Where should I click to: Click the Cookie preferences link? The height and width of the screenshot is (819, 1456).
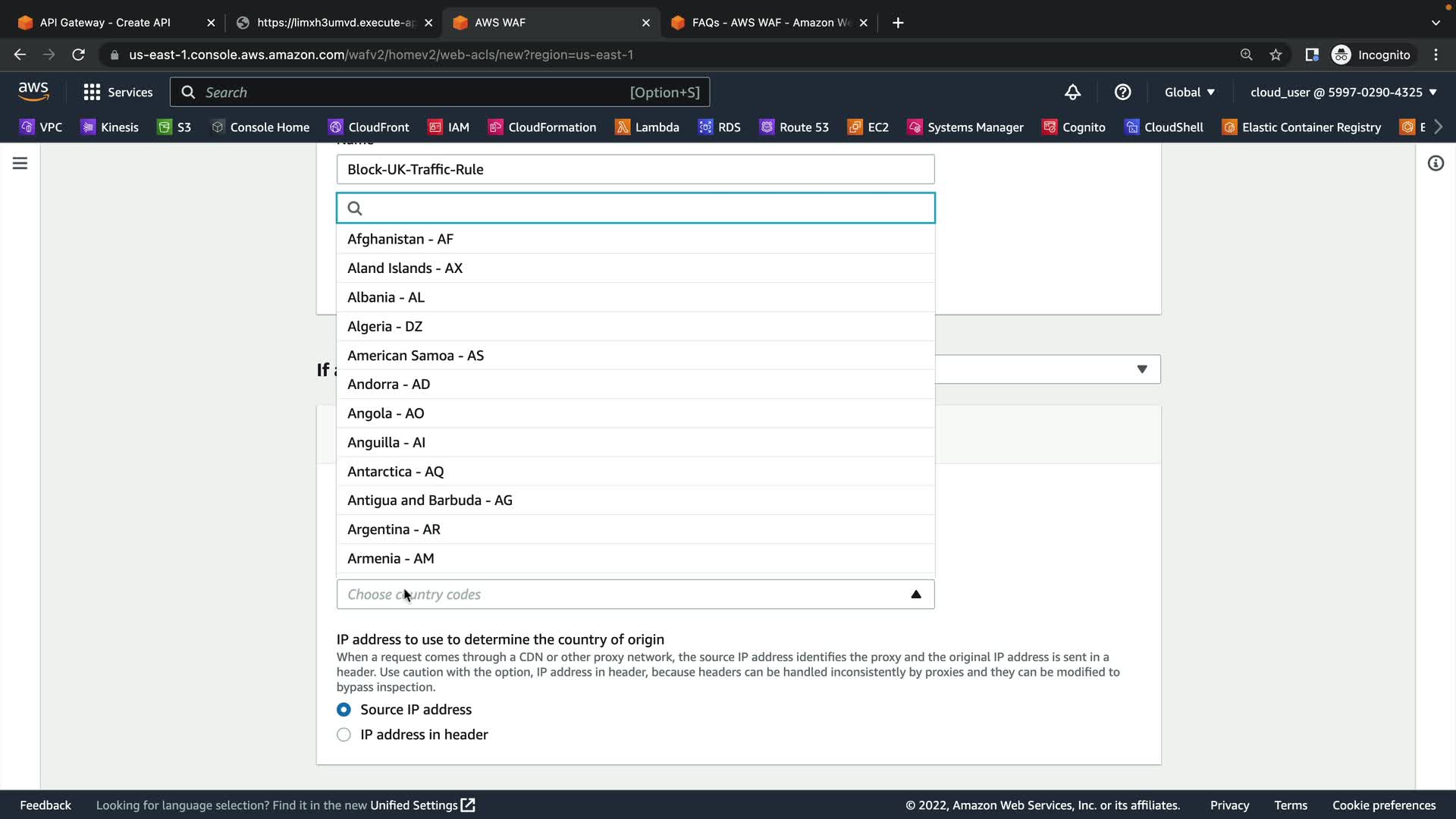coord(1383,805)
